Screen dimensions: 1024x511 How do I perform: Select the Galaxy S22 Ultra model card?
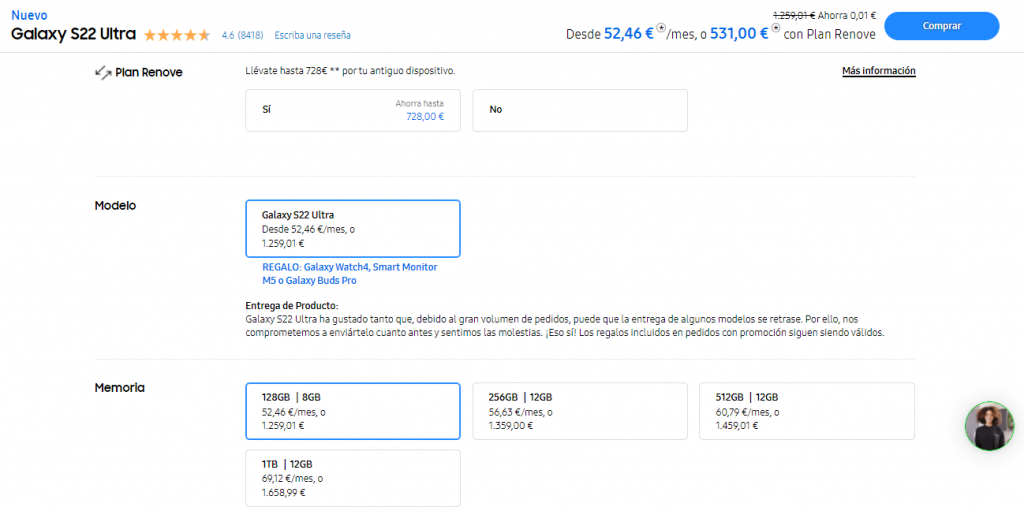[353, 229]
